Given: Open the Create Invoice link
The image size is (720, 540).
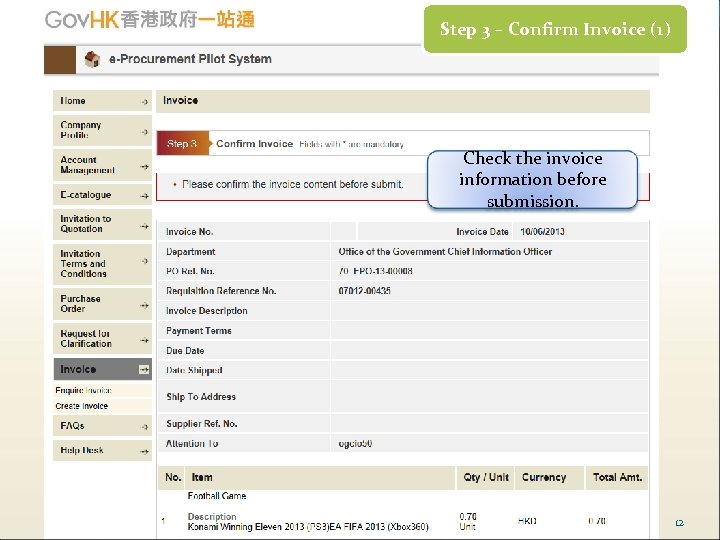Looking at the screenshot, I should tap(82, 406).
